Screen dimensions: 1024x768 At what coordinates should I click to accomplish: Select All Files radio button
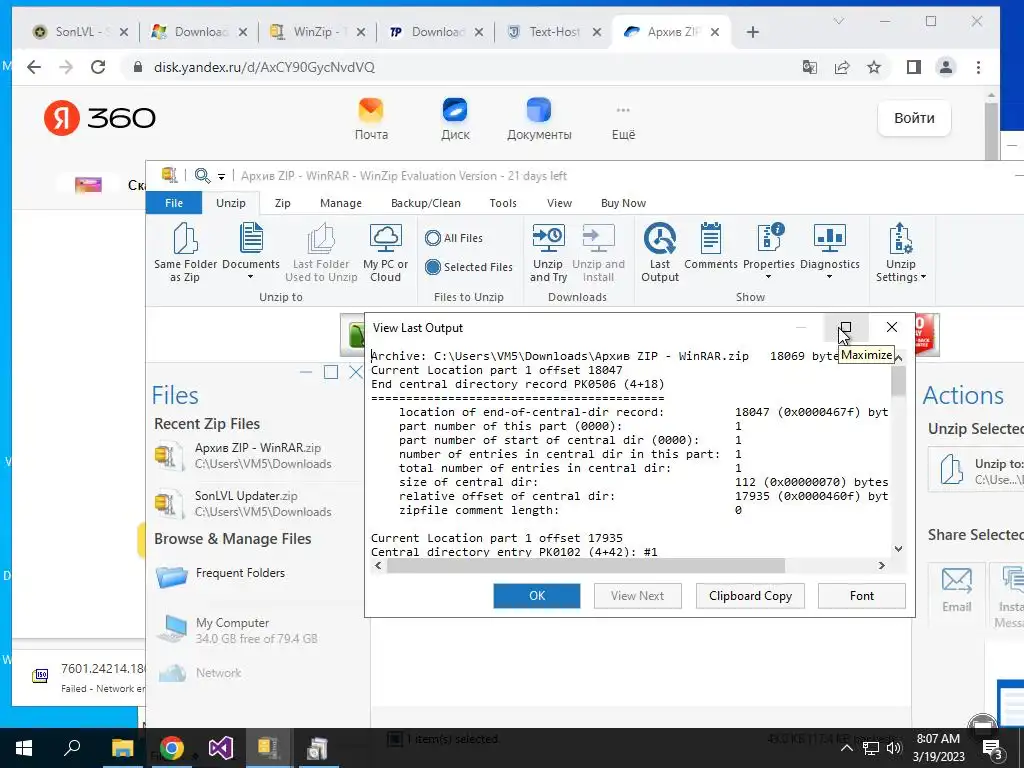pyautogui.click(x=432, y=238)
